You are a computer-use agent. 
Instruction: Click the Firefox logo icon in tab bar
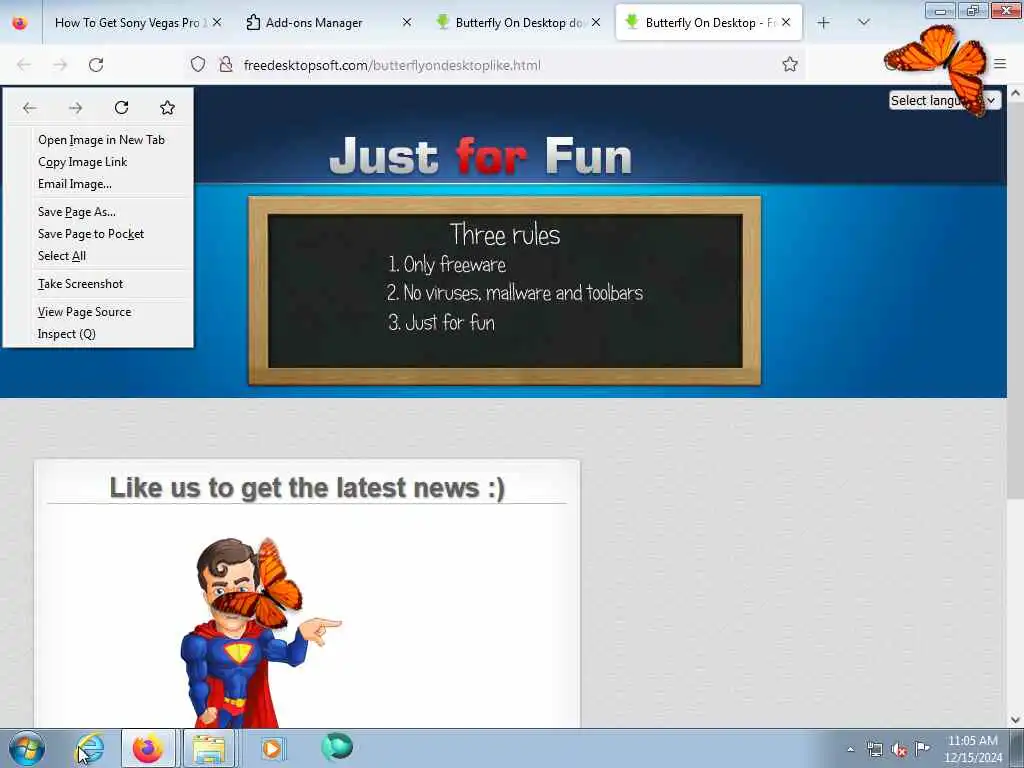20,23
